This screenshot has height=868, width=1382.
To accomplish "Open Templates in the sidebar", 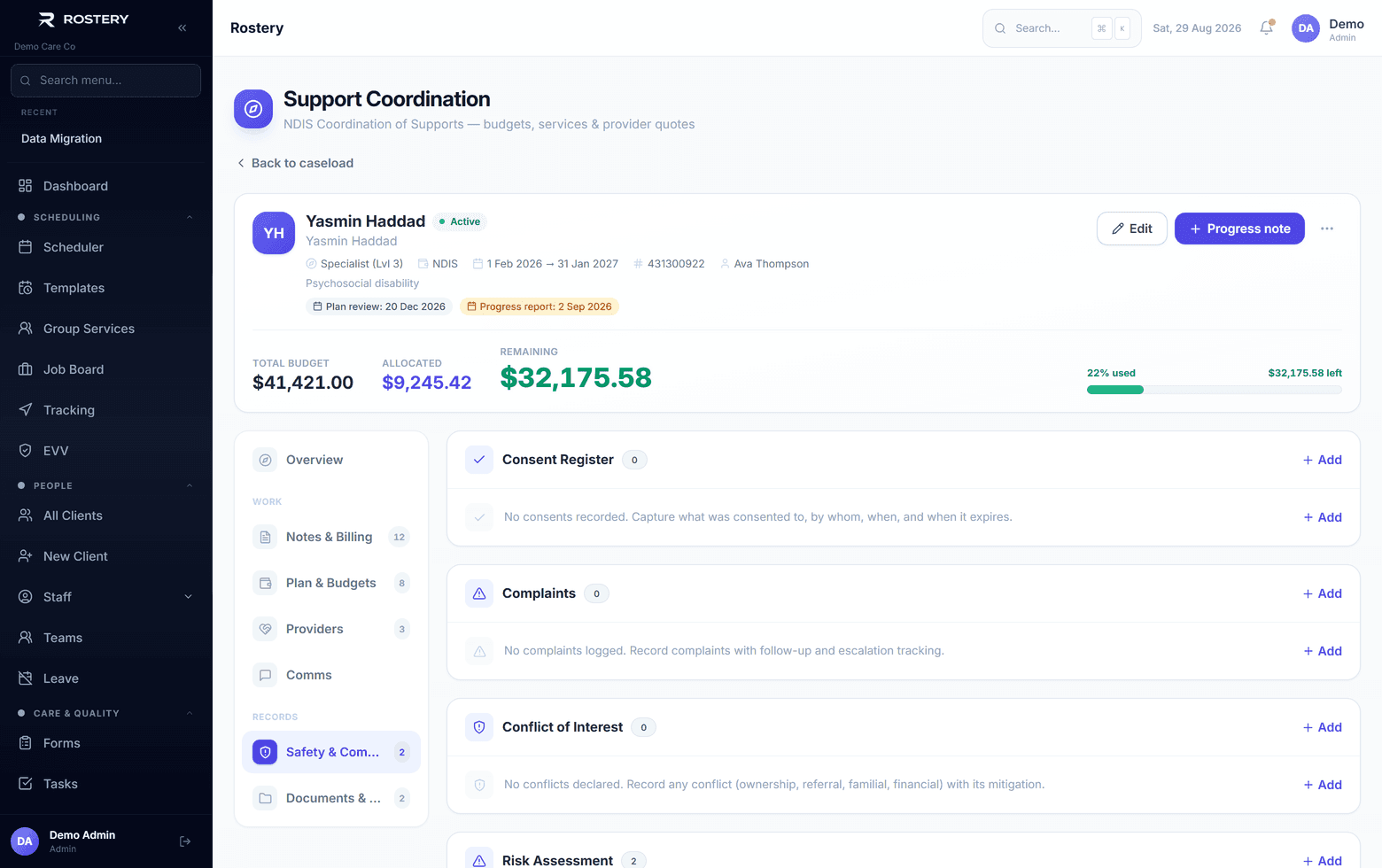I will pyautogui.click(x=106, y=288).
